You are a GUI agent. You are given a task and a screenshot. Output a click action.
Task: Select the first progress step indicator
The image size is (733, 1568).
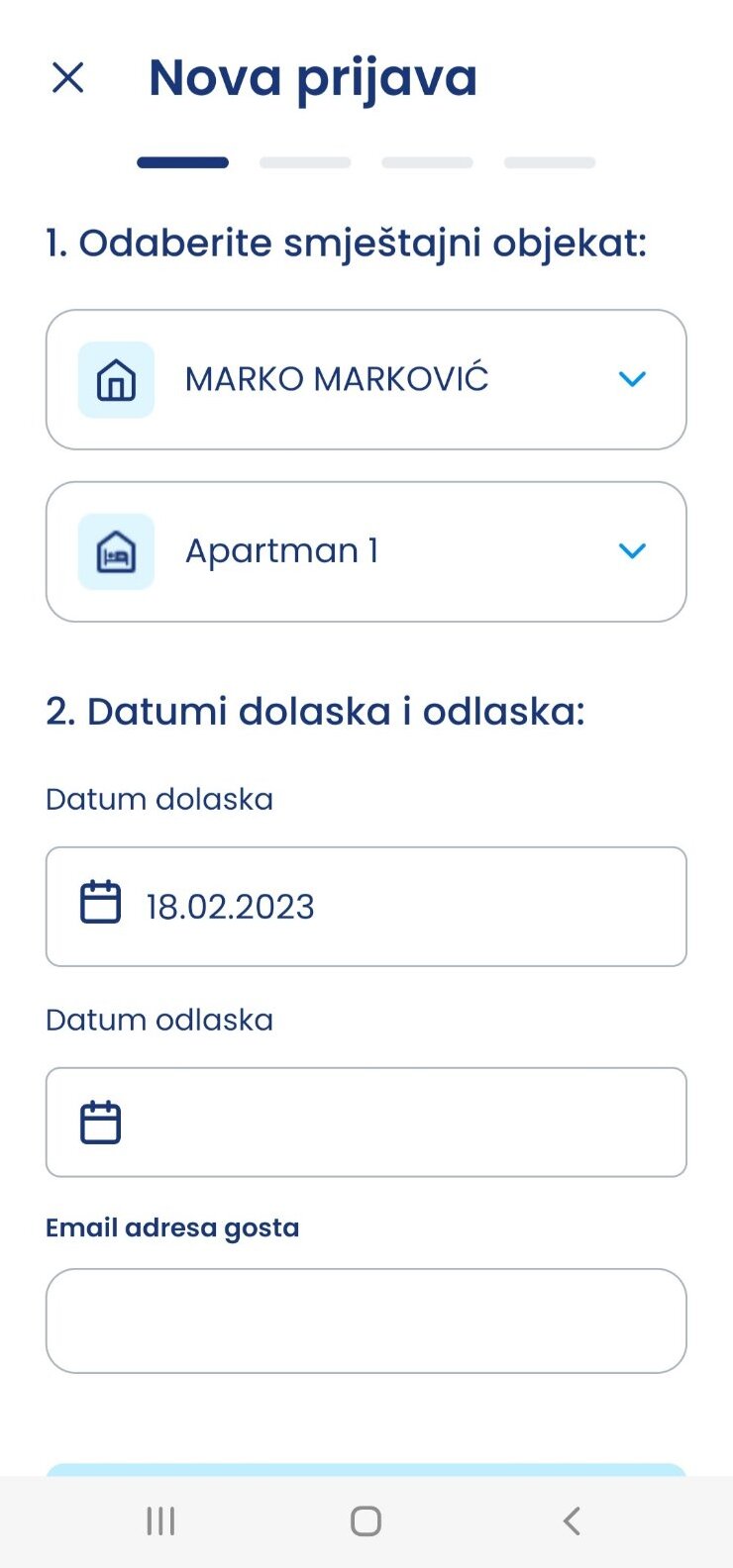click(x=182, y=162)
